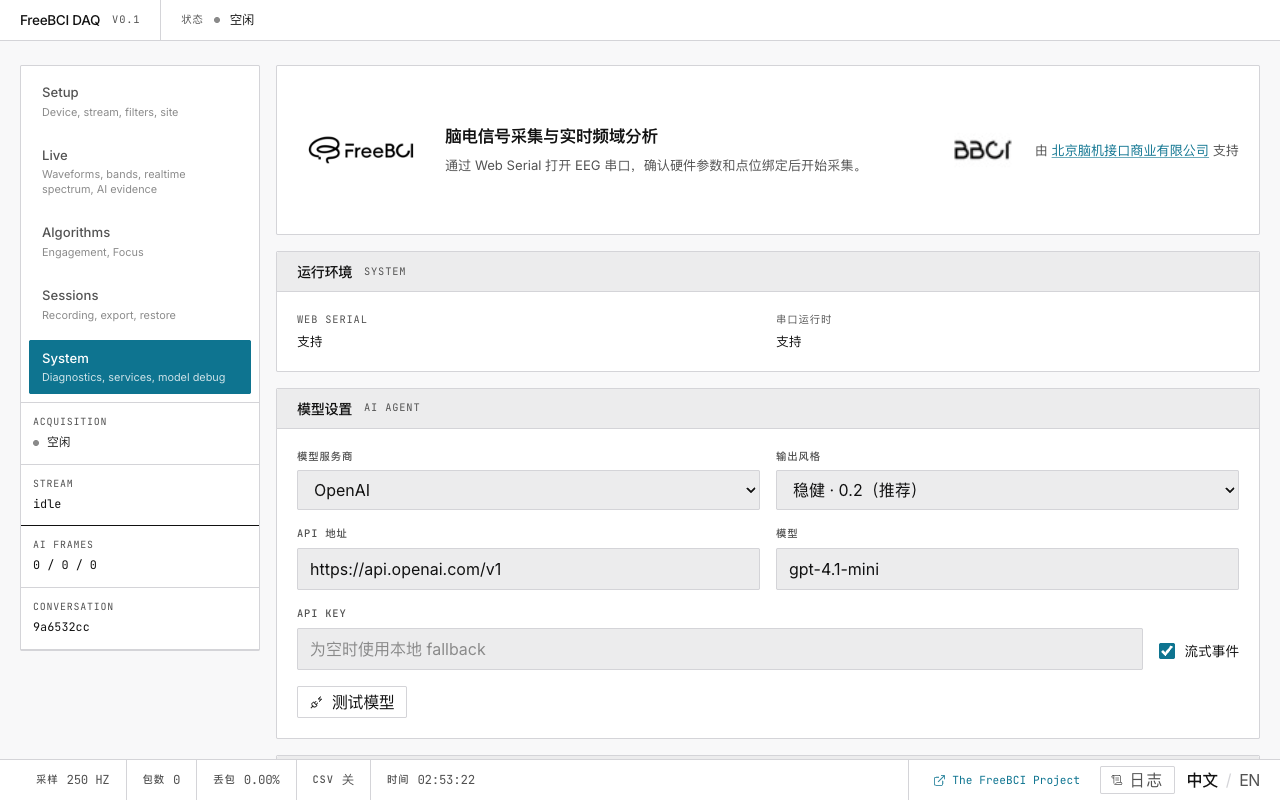The height and width of the screenshot is (800, 1280).
Task: Open the 日志 log panel button
Action: (x=1137, y=780)
